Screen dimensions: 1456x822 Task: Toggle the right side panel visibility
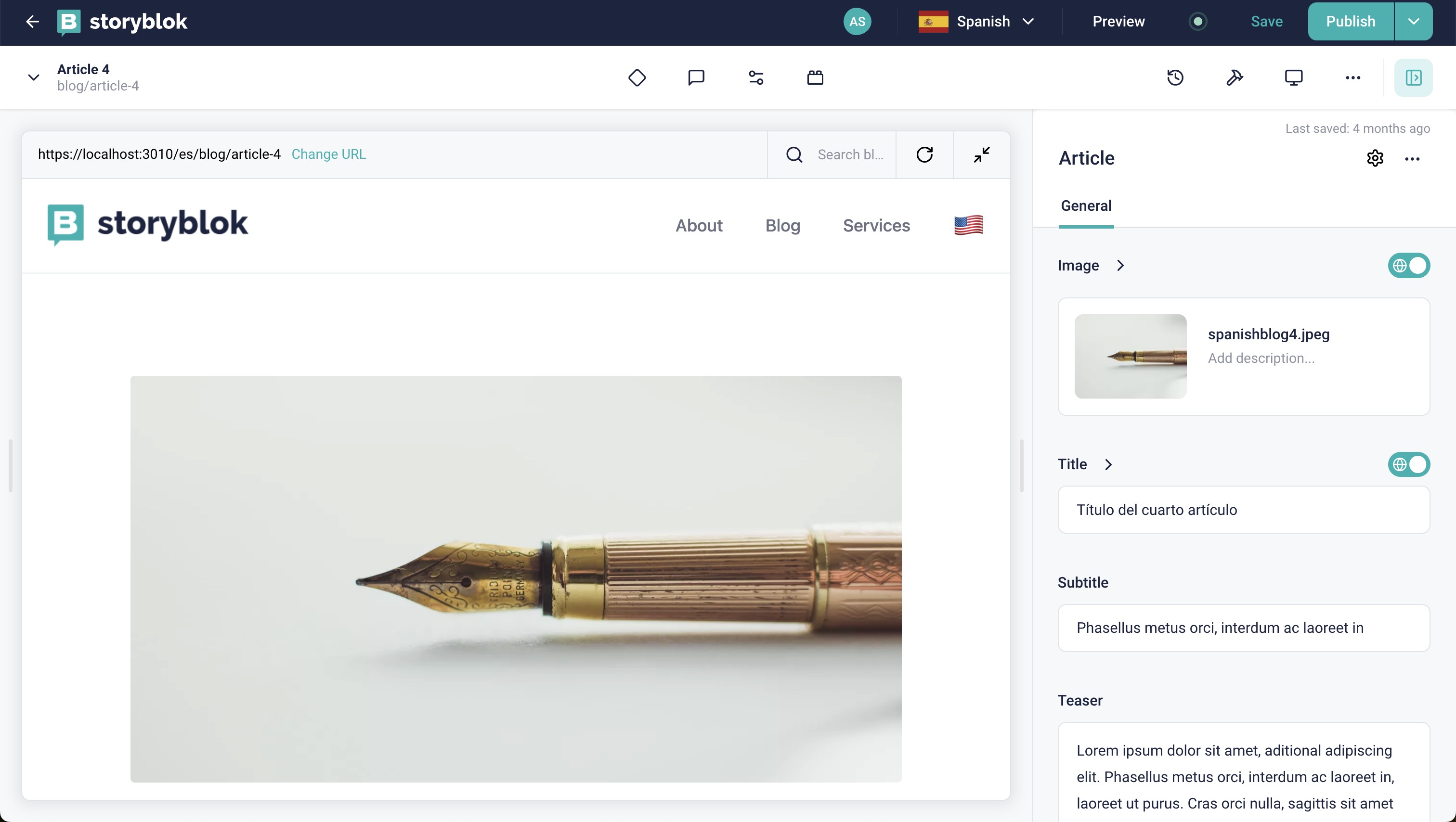click(x=1413, y=77)
